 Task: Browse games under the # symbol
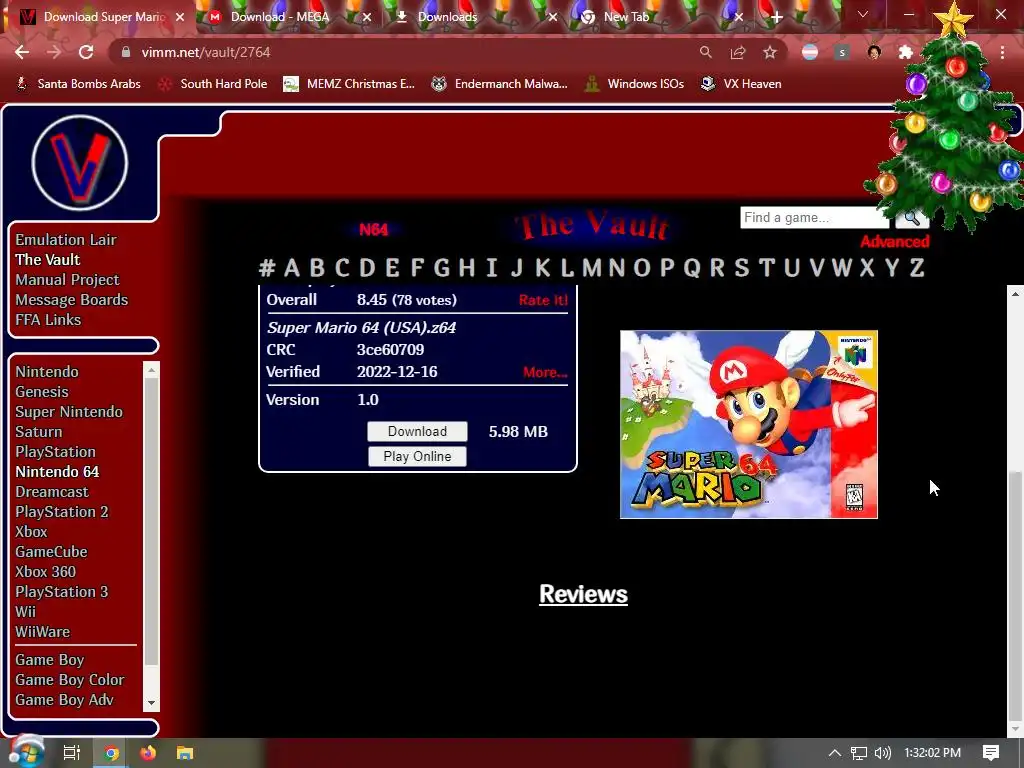[x=266, y=268]
